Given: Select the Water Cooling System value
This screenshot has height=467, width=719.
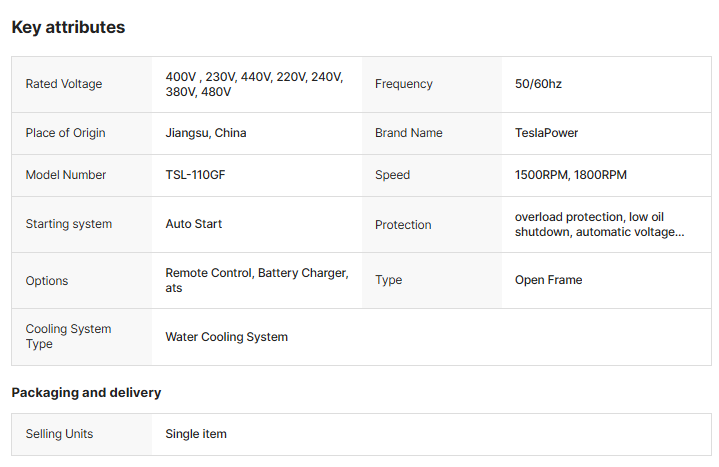Looking at the screenshot, I should pyautogui.click(x=227, y=337).
